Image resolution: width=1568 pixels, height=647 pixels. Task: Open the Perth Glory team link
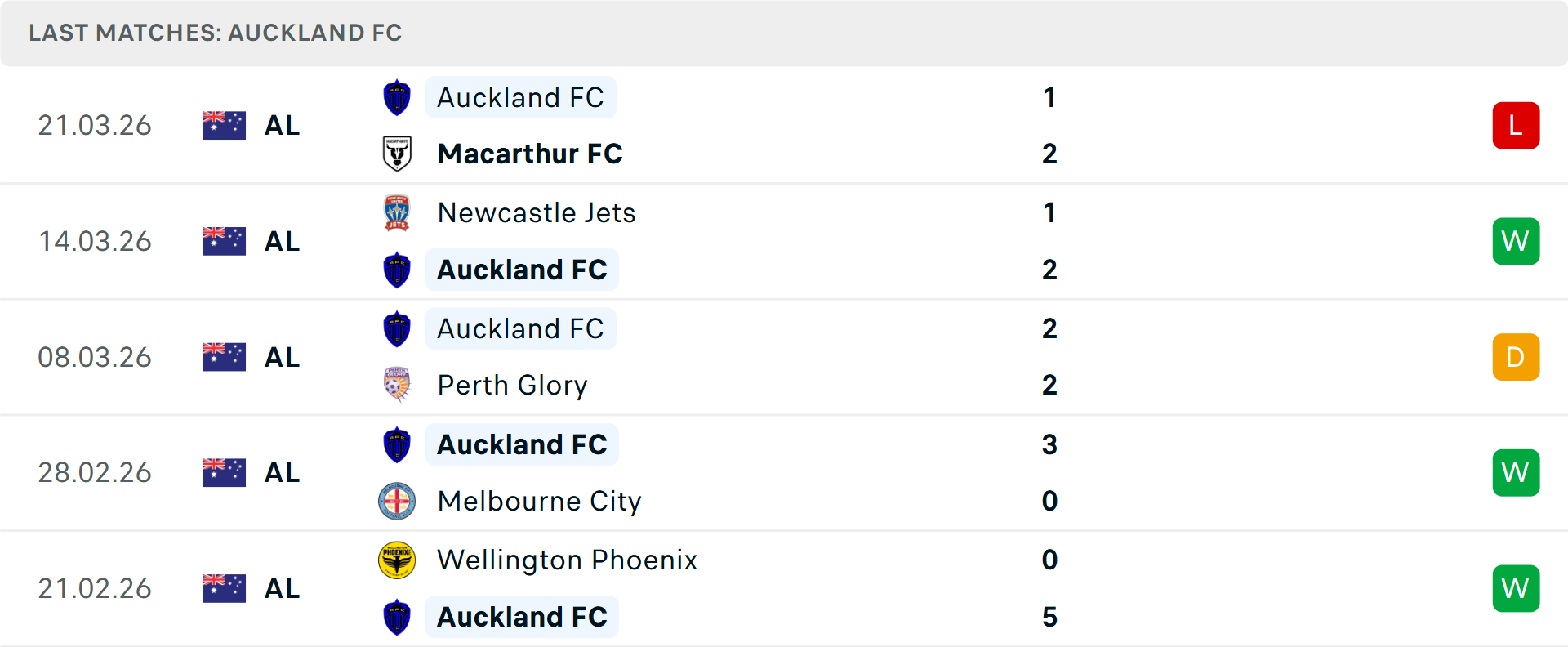[x=512, y=385]
